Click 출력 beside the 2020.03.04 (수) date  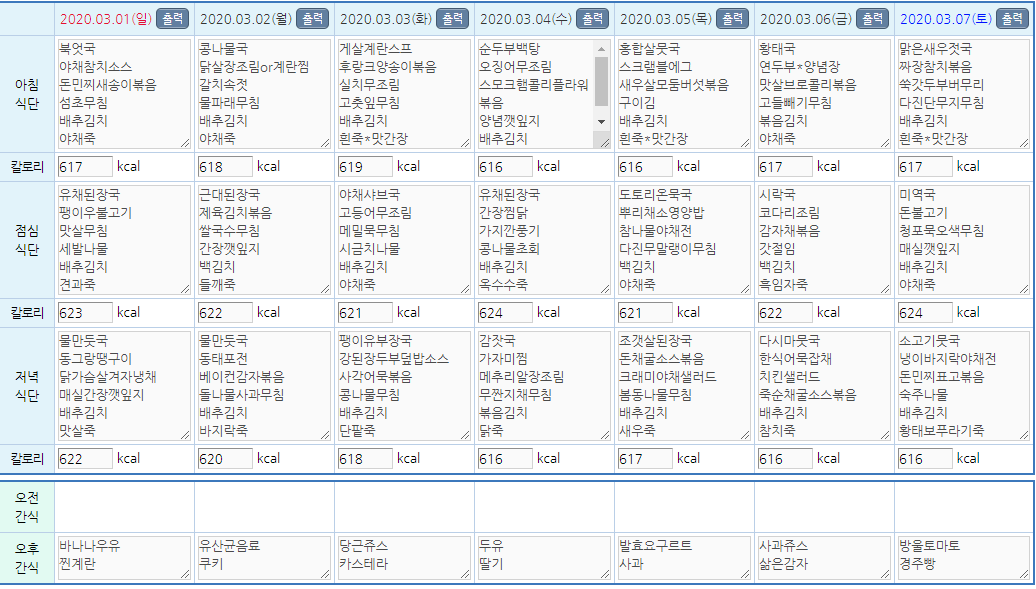pyautogui.click(x=593, y=19)
